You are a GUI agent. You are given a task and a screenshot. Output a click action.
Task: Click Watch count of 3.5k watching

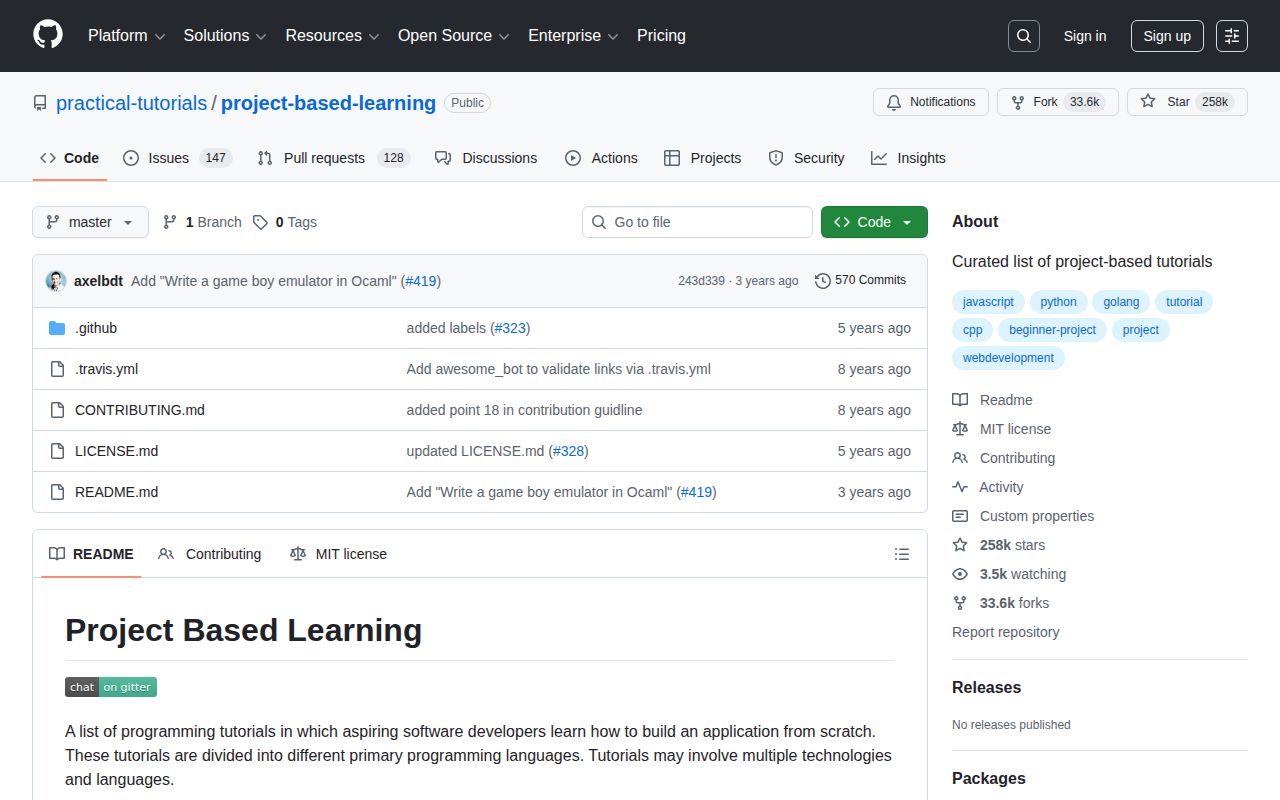pos(1022,574)
